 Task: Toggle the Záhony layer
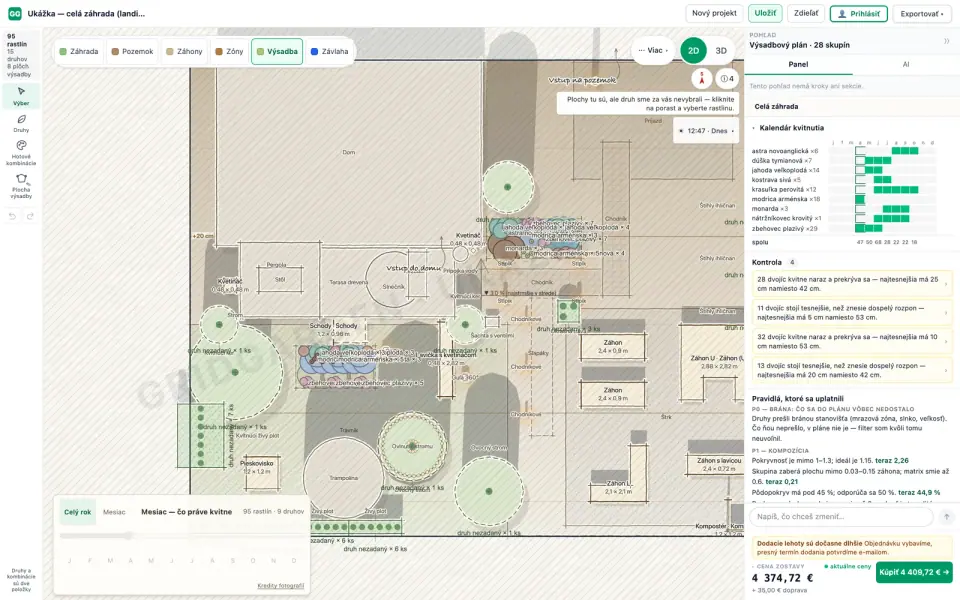184,51
